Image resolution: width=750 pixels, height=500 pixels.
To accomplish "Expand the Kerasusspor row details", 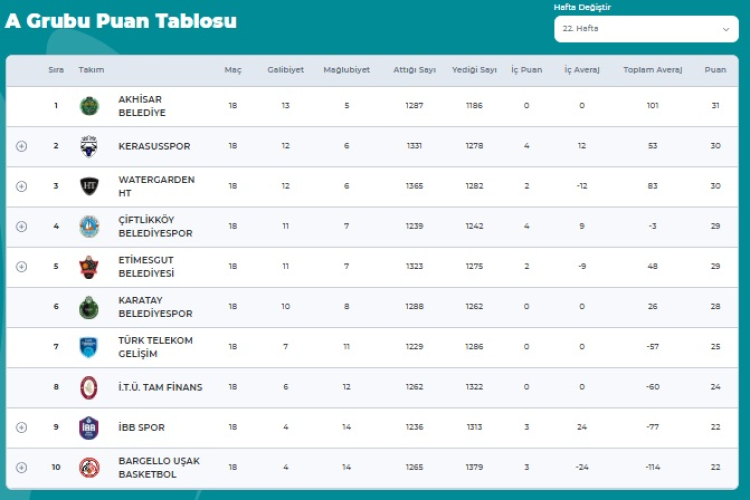I will 21,146.
